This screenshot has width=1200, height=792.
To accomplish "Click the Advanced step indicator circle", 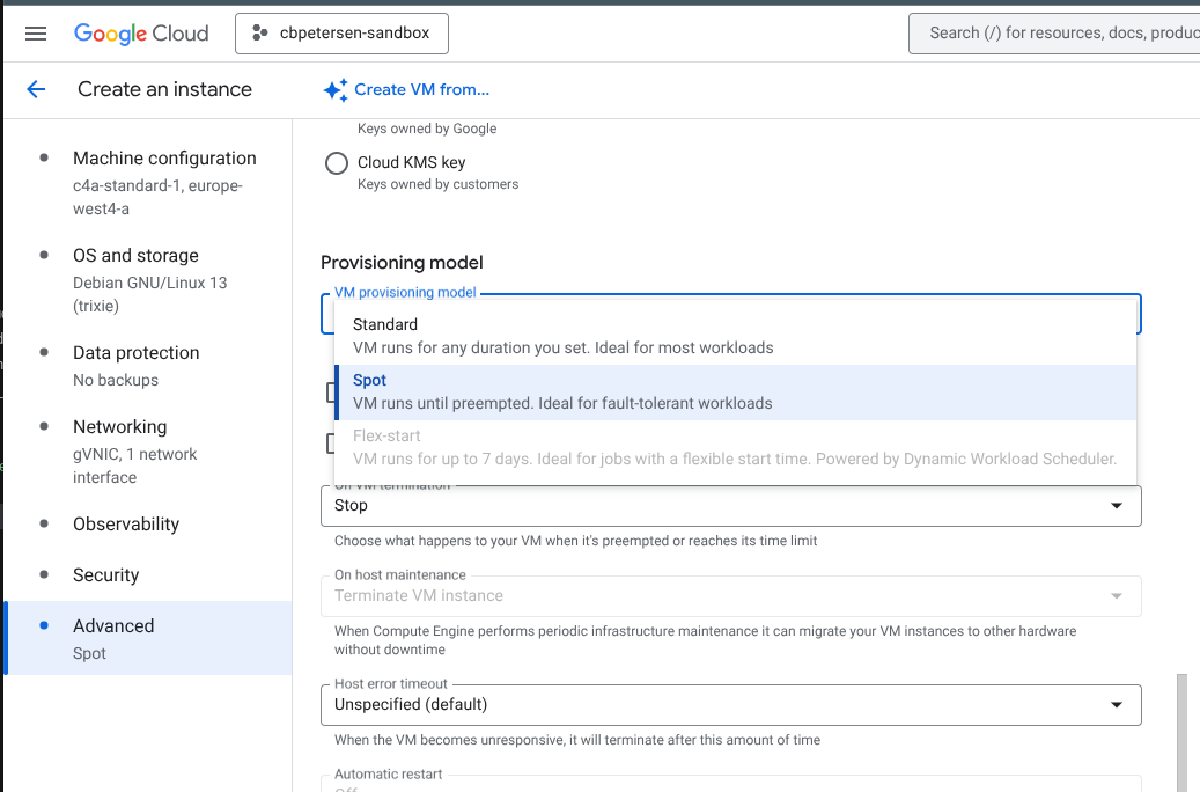I will [x=43, y=626].
